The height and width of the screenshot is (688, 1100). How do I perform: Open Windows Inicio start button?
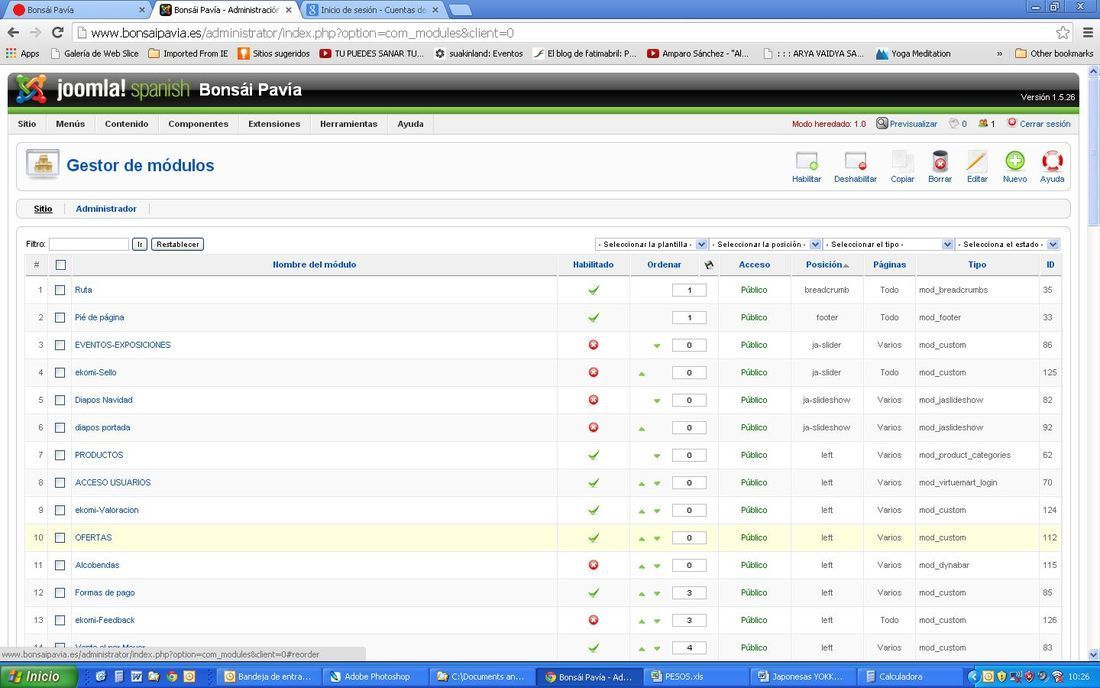40,676
